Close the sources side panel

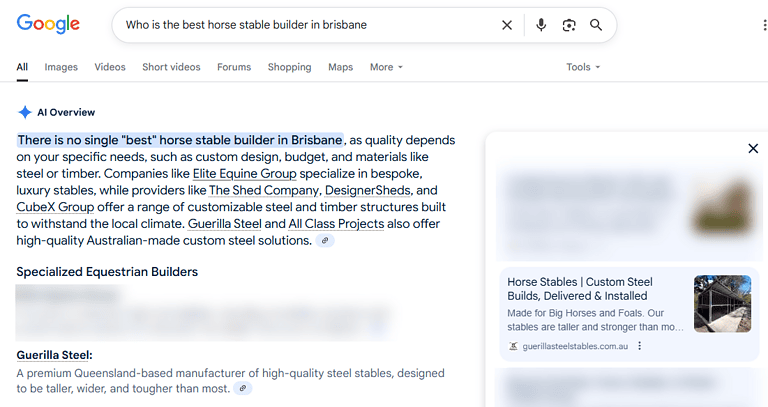point(753,149)
